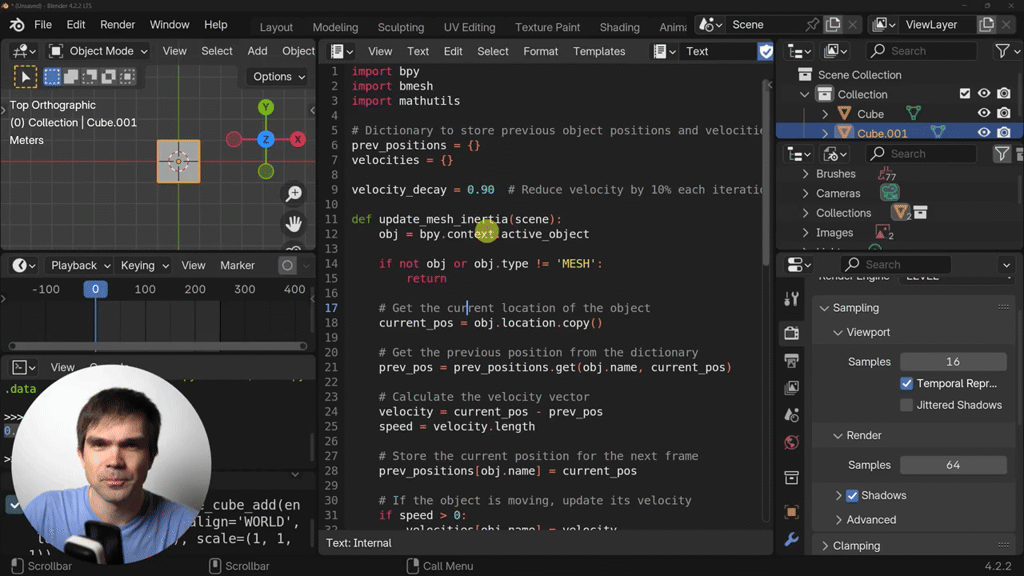Click the Viewport Samples value slider
The height and width of the screenshot is (576, 1024).
point(953,361)
